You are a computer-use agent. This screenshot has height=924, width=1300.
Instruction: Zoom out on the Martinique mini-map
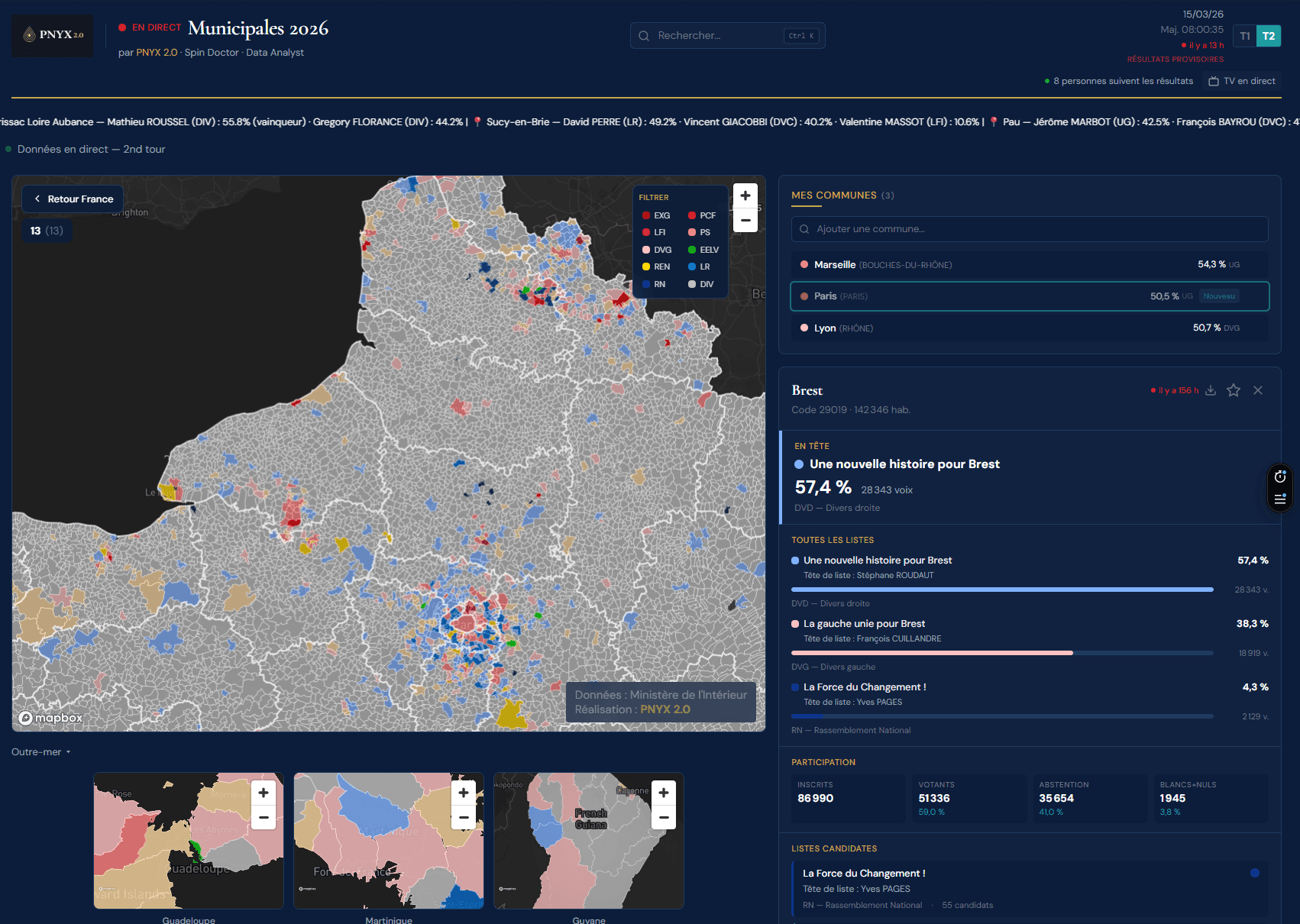[x=464, y=817]
